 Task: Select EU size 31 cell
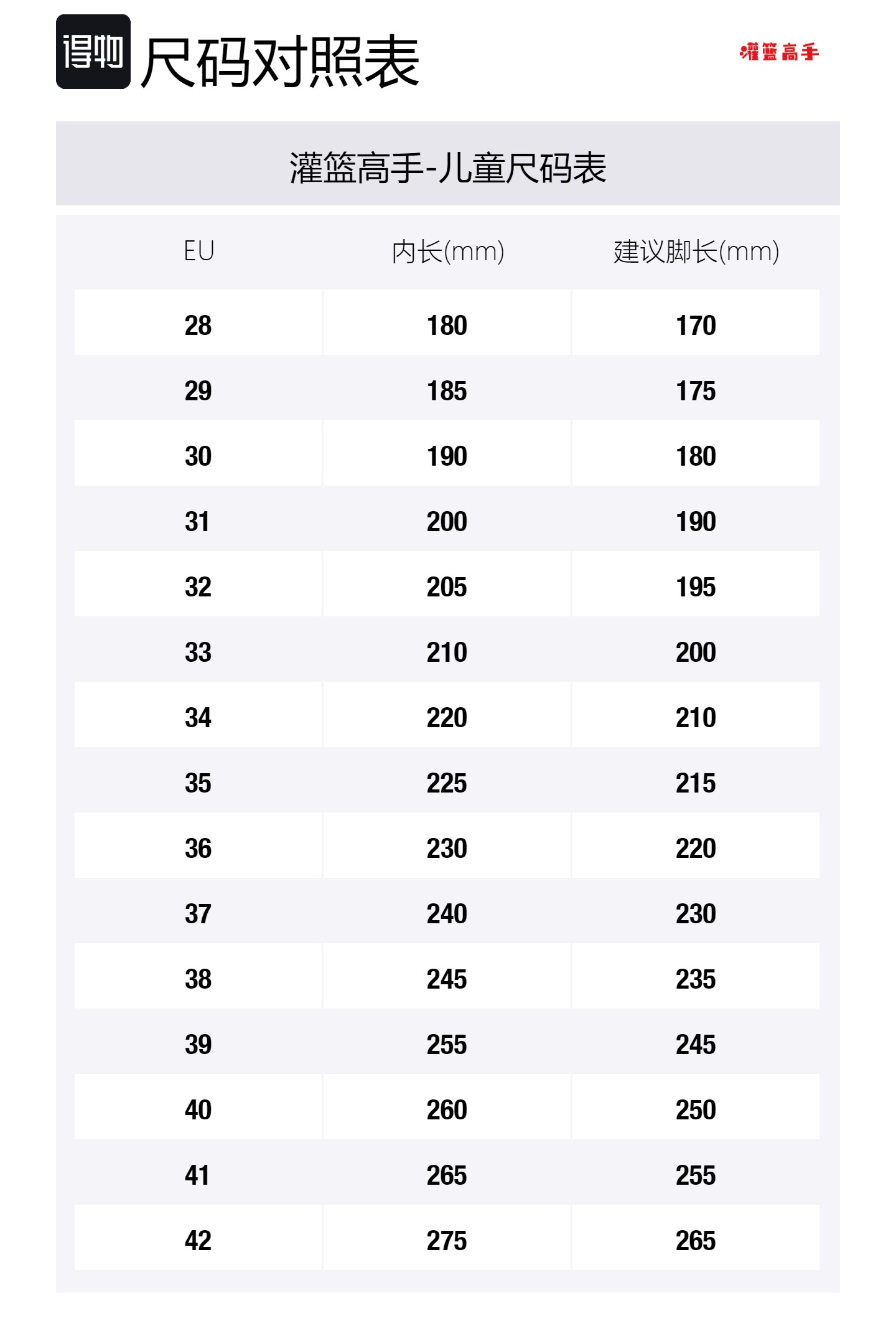pyautogui.click(x=198, y=521)
